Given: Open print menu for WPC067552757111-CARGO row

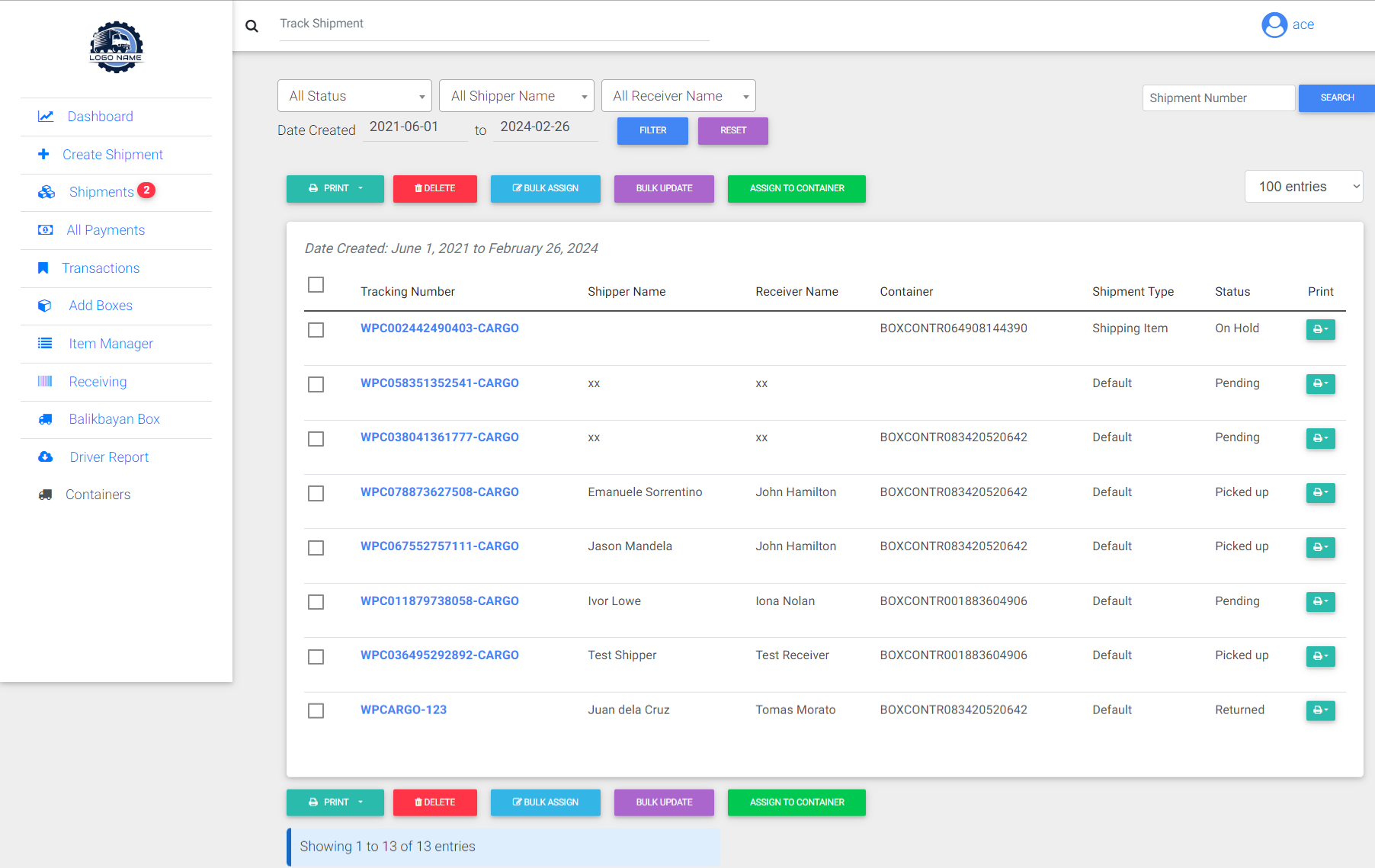Looking at the screenshot, I should coord(1320,547).
